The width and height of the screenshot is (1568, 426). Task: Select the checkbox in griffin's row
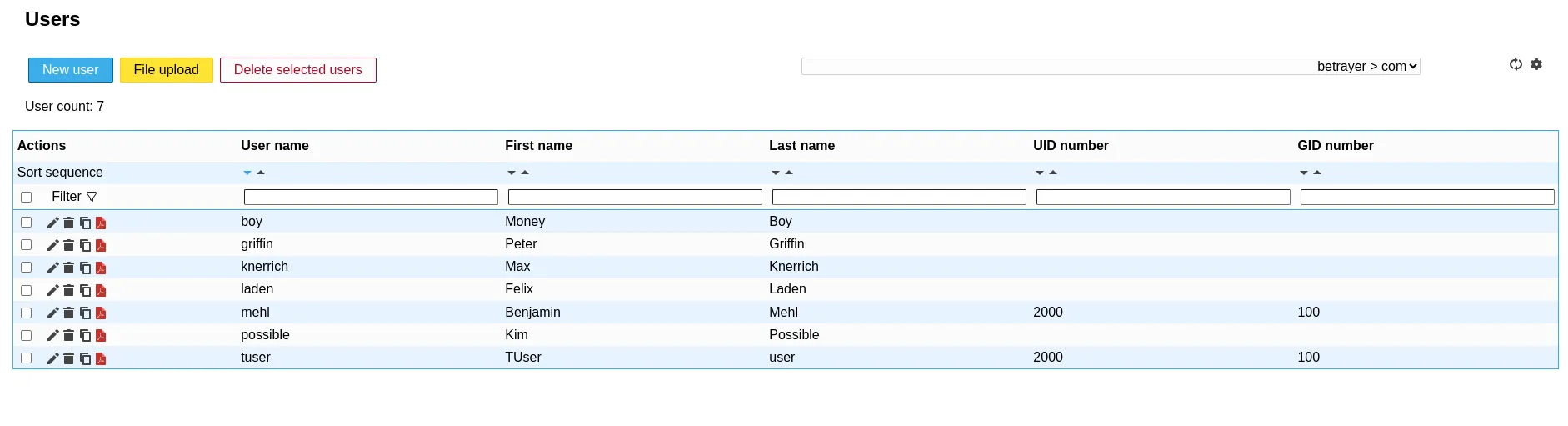click(27, 245)
